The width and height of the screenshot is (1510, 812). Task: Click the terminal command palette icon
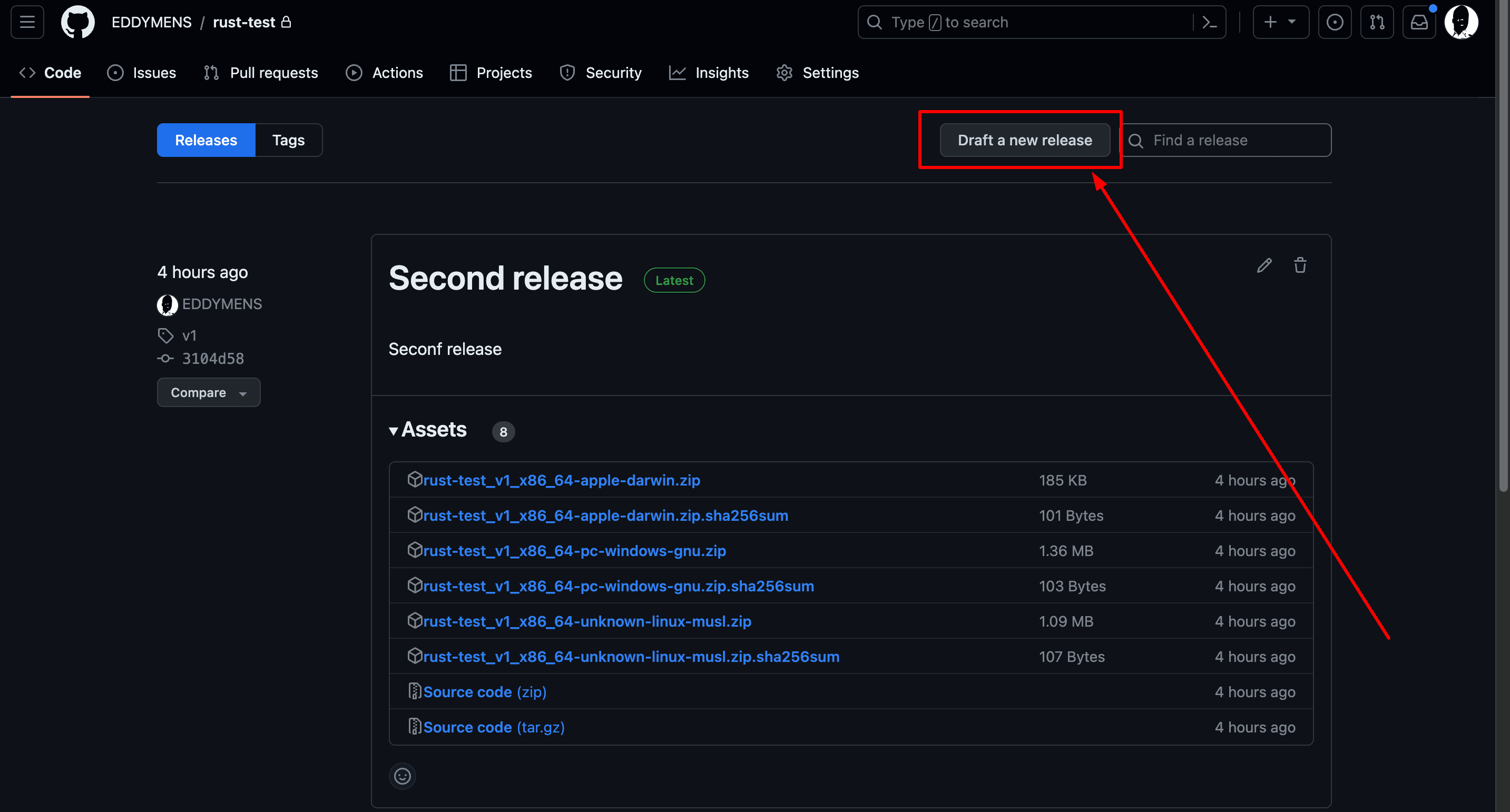tap(1209, 21)
